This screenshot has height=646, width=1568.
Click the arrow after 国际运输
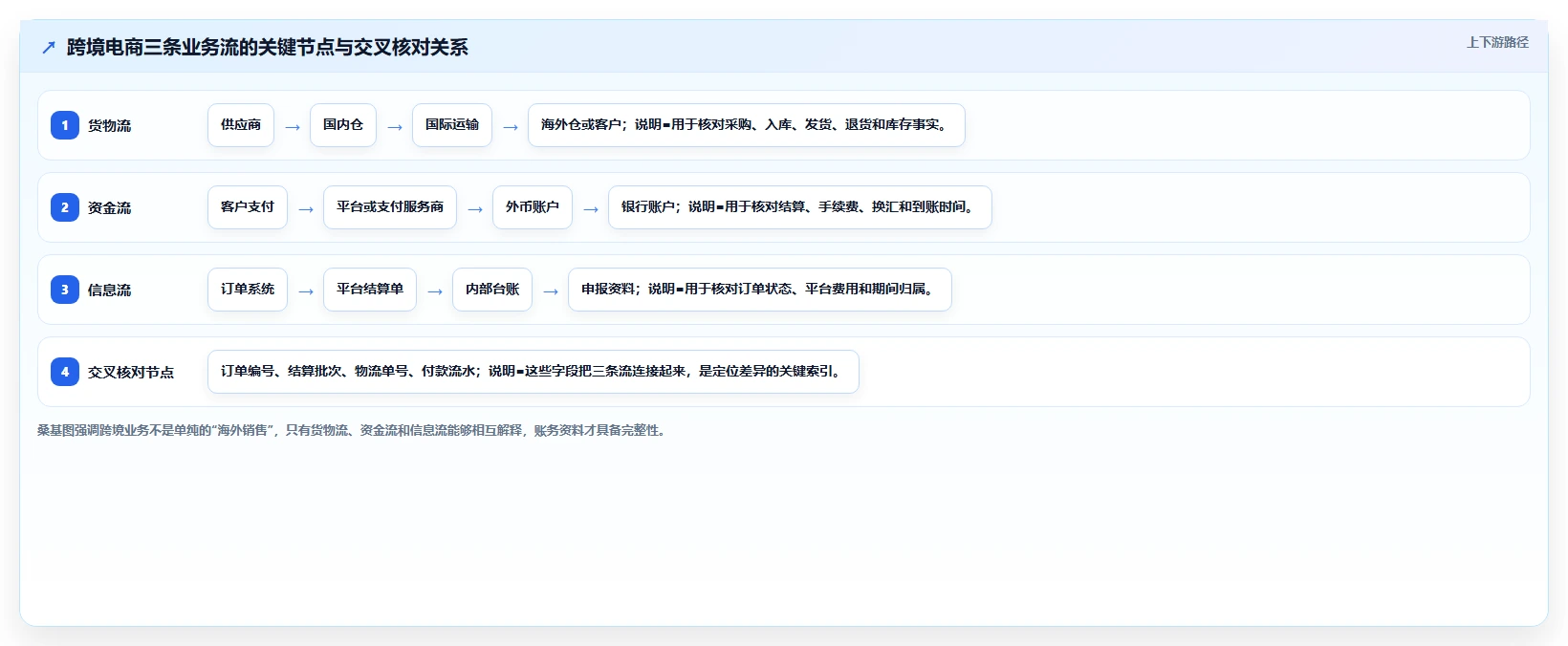[511, 127]
